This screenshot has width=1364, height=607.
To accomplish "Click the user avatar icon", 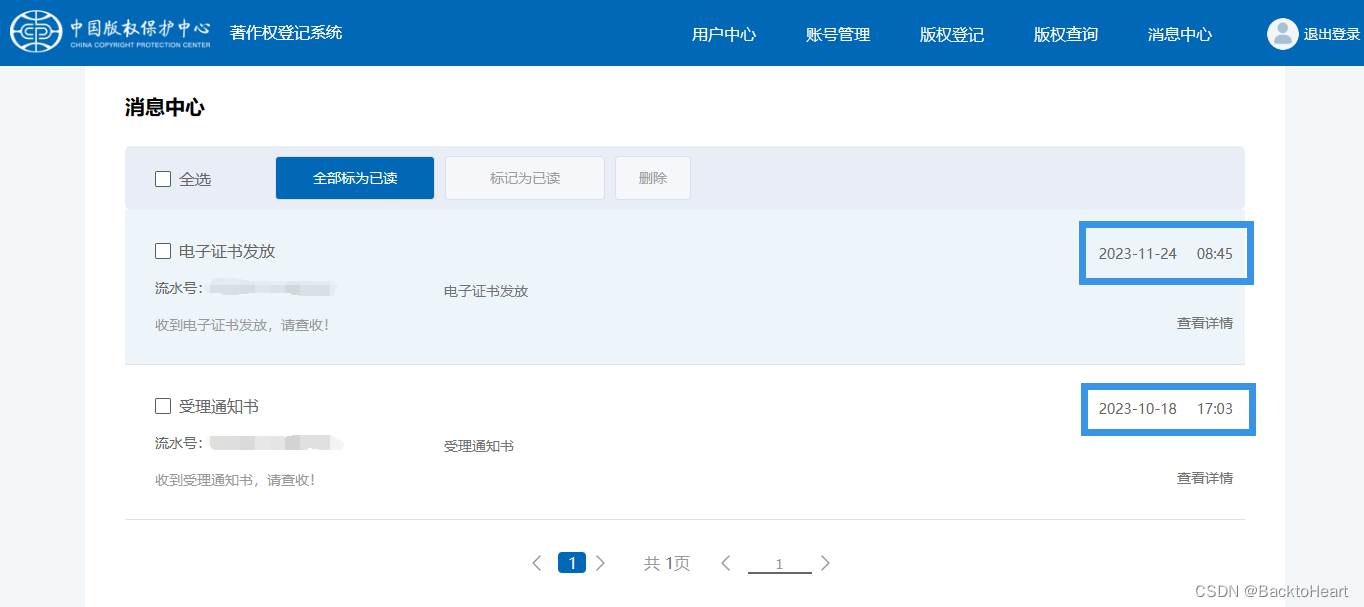I will click(x=1282, y=34).
